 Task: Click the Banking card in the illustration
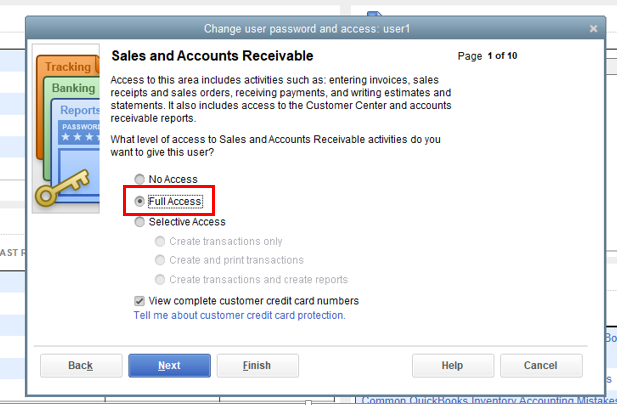pyautogui.click(x=73, y=88)
